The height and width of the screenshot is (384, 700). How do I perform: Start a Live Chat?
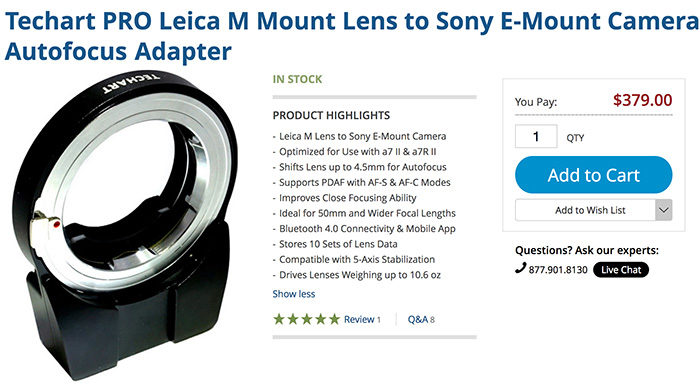621,270
